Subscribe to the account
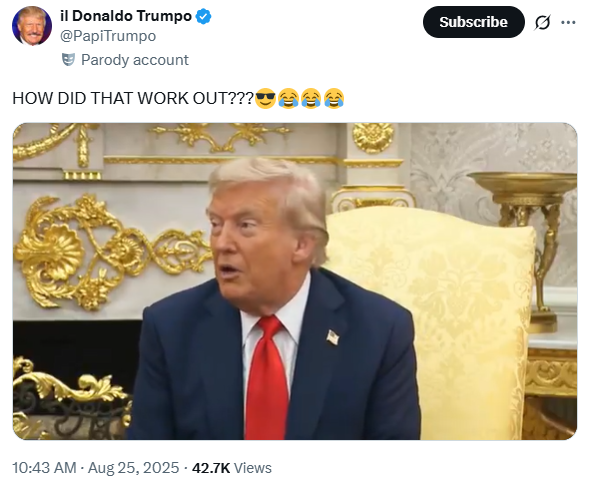593x481 pixels. pyautogui.click(x=473, y=22)
